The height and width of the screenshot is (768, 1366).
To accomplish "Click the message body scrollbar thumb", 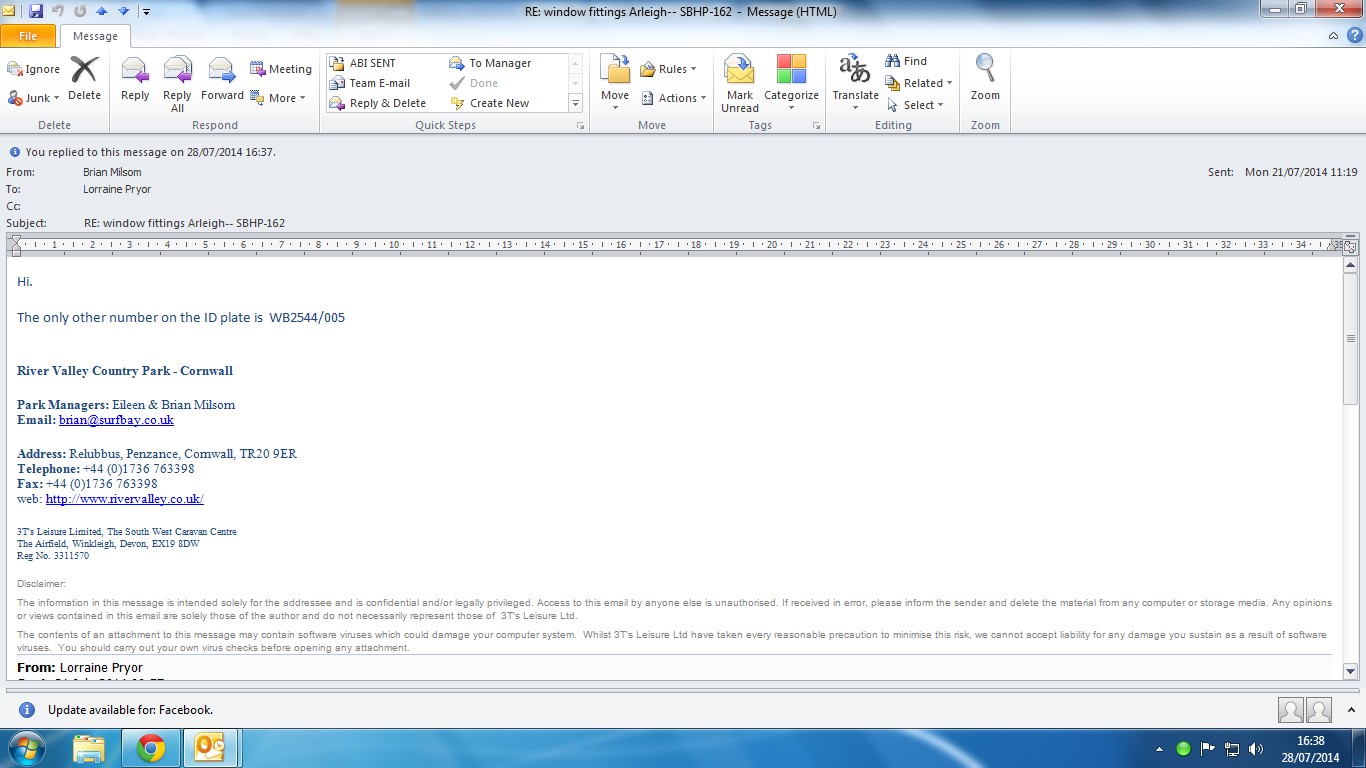I will click(x=1350, y=339).
